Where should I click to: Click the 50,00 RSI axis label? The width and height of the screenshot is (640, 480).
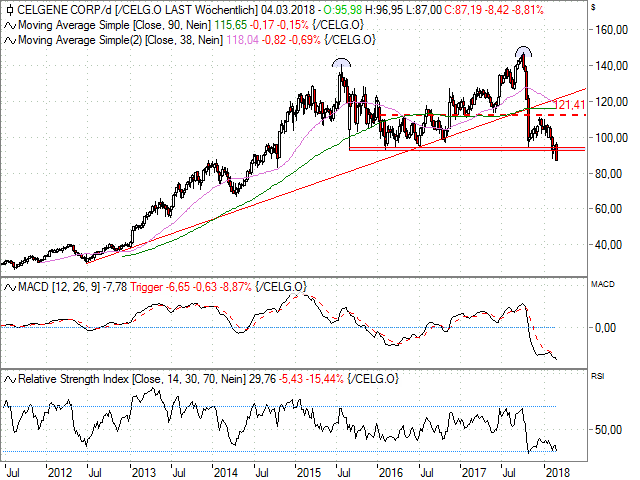pyautogui.click(x=608, y=430)
